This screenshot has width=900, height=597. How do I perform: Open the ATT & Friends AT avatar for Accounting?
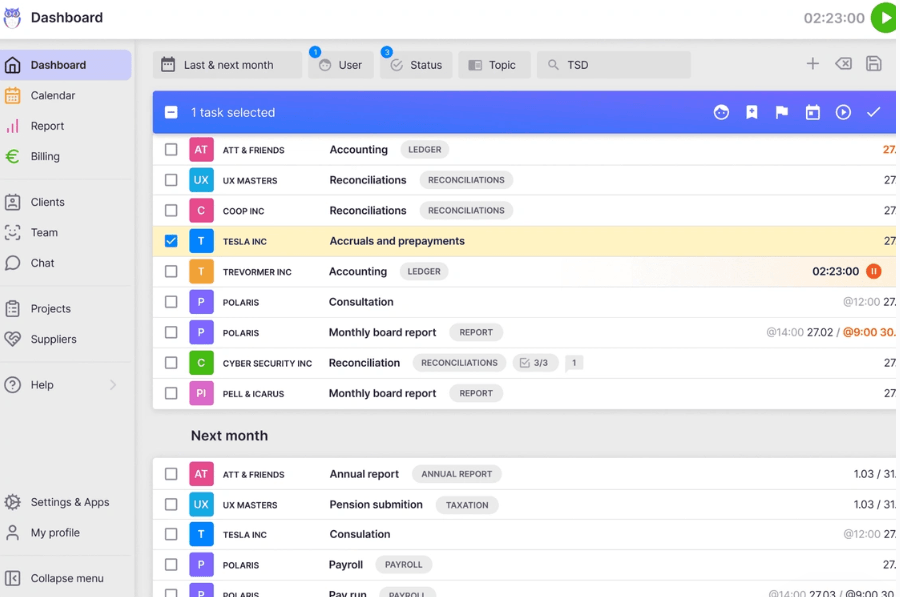click(201, 150)
